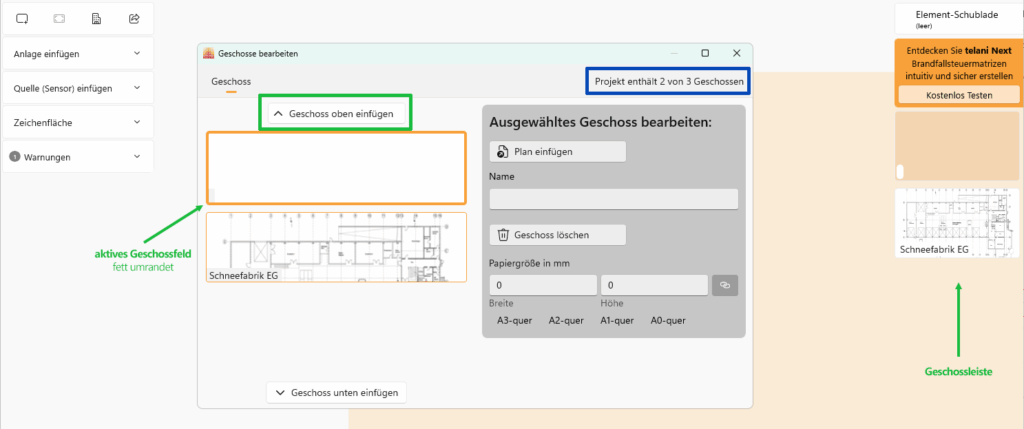
Task: Click Geschoss unten einfügen button
Action: tap(336, 393)
